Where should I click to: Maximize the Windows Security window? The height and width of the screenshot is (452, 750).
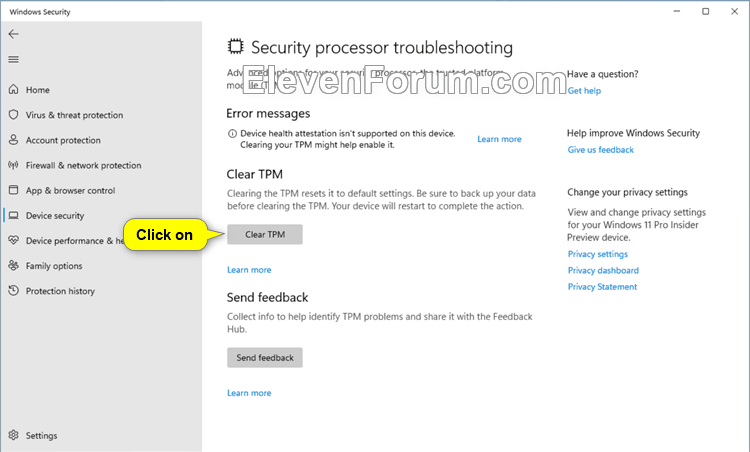[x=706, y=11]
